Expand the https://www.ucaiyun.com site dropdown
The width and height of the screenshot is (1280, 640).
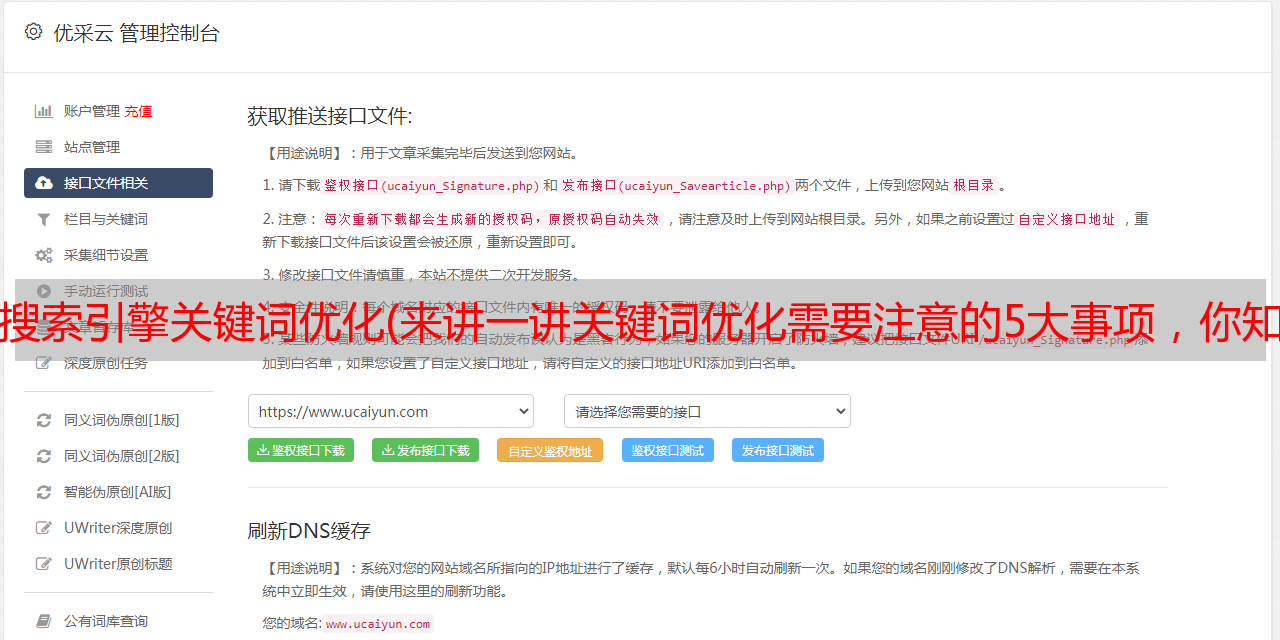pyautogui.click(x=391, y=411)
